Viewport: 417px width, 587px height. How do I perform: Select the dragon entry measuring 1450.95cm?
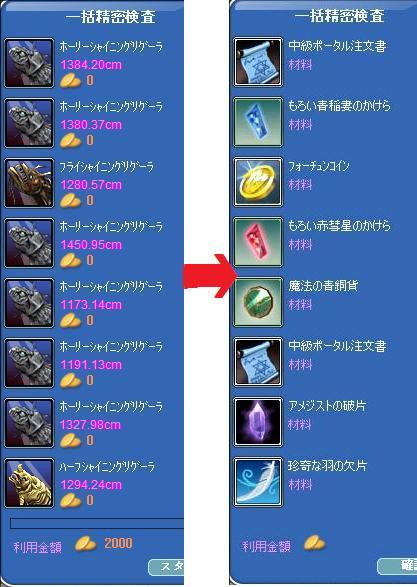[x=92, y=243]
